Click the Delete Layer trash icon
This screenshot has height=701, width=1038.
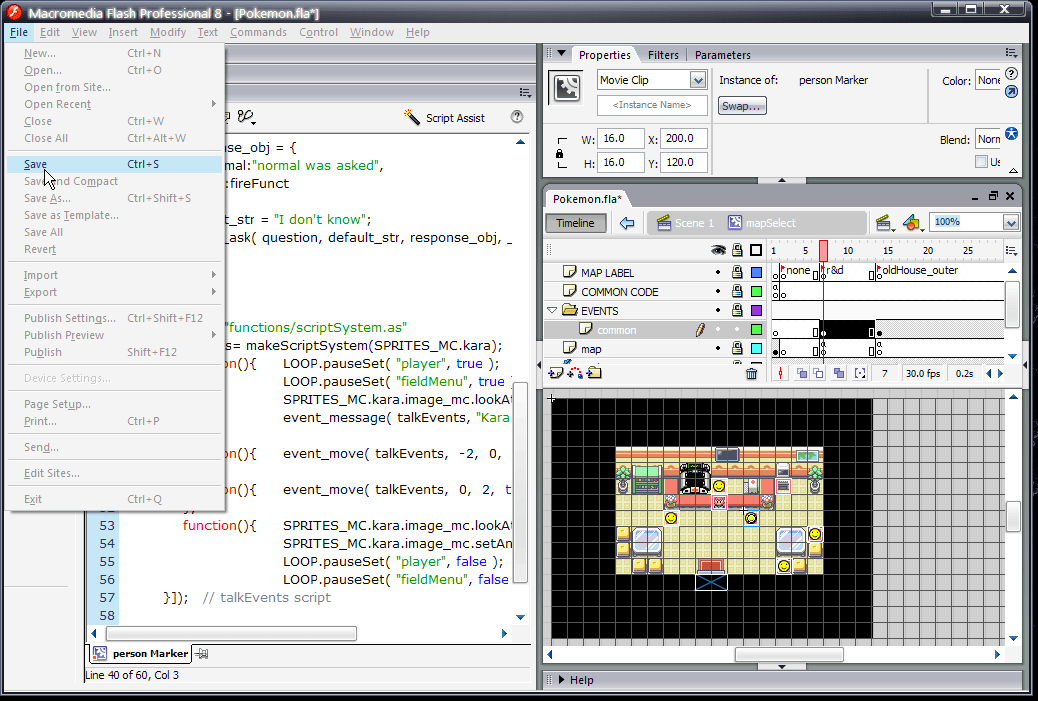(x=751, y=373)
